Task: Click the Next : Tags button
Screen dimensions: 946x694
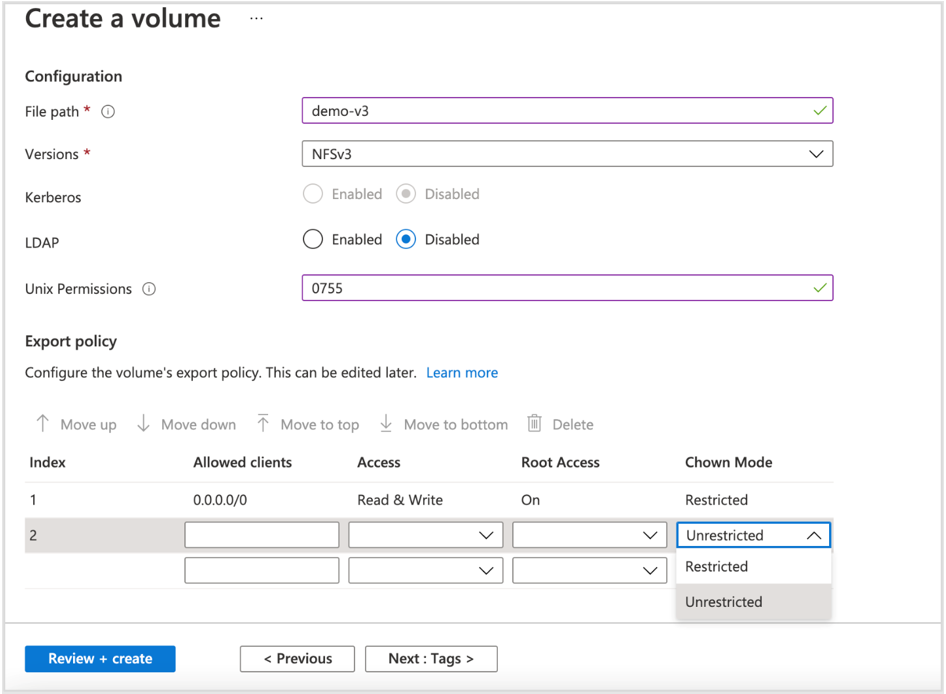Action: click(431, 658)
